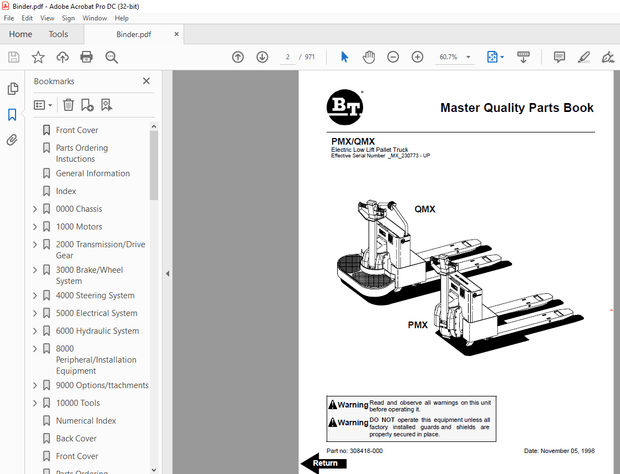Click the Print file icon
This screenshot has height=474, width=620.
87,57
